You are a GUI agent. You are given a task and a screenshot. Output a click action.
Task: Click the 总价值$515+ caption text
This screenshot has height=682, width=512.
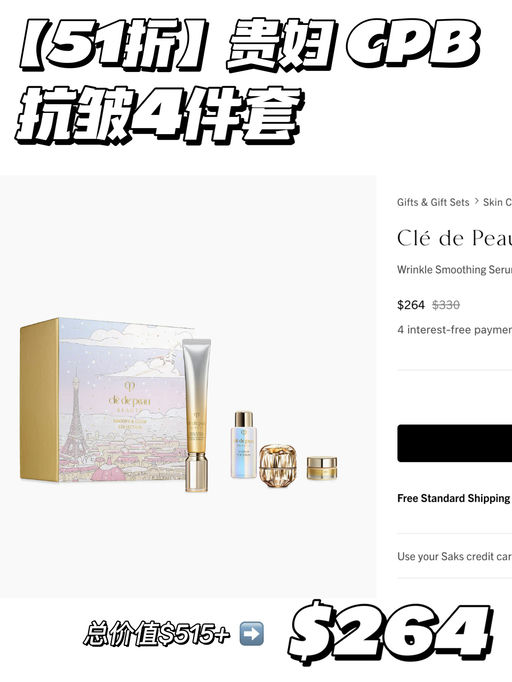click(x=157, y=634)
